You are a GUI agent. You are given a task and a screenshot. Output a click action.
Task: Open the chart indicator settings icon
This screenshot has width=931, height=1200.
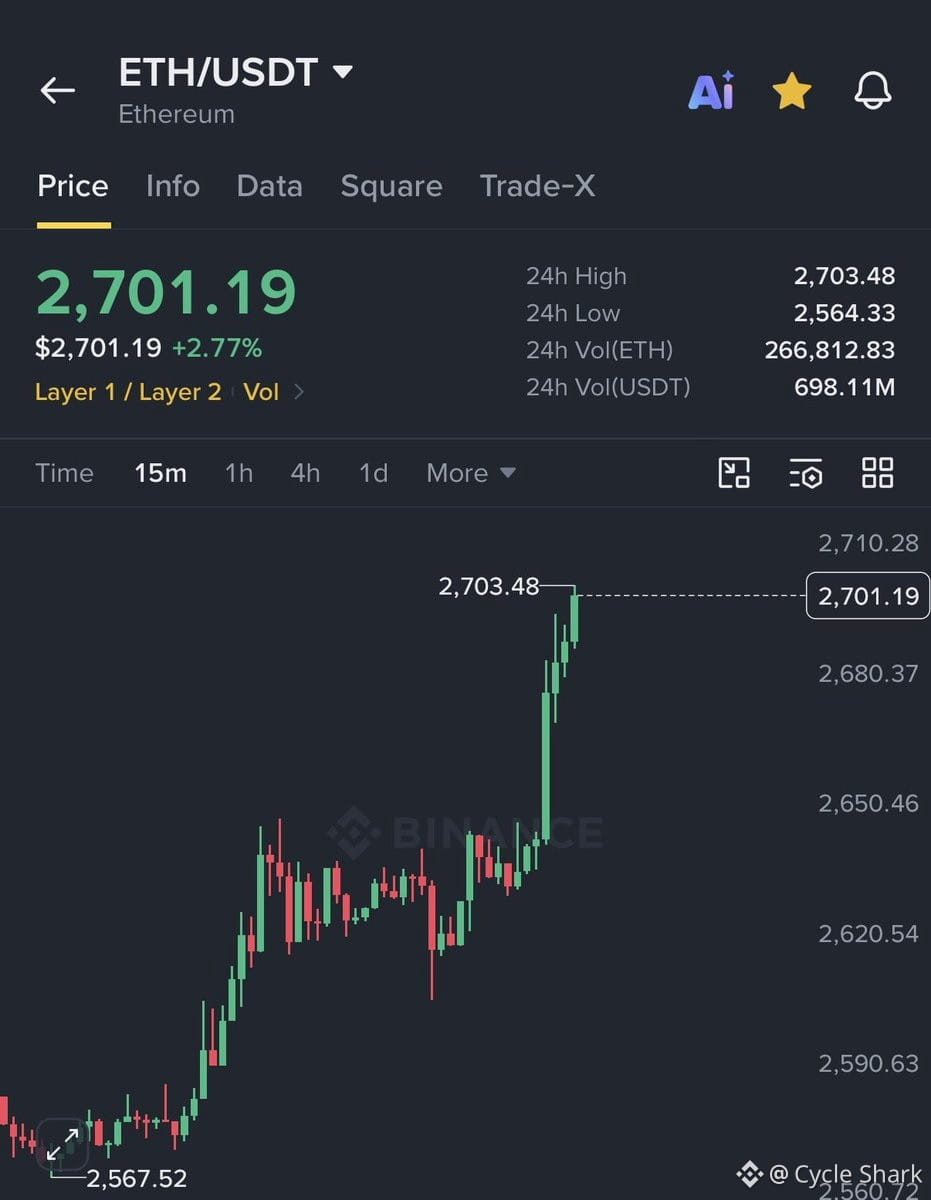click(x=805, y=473)
